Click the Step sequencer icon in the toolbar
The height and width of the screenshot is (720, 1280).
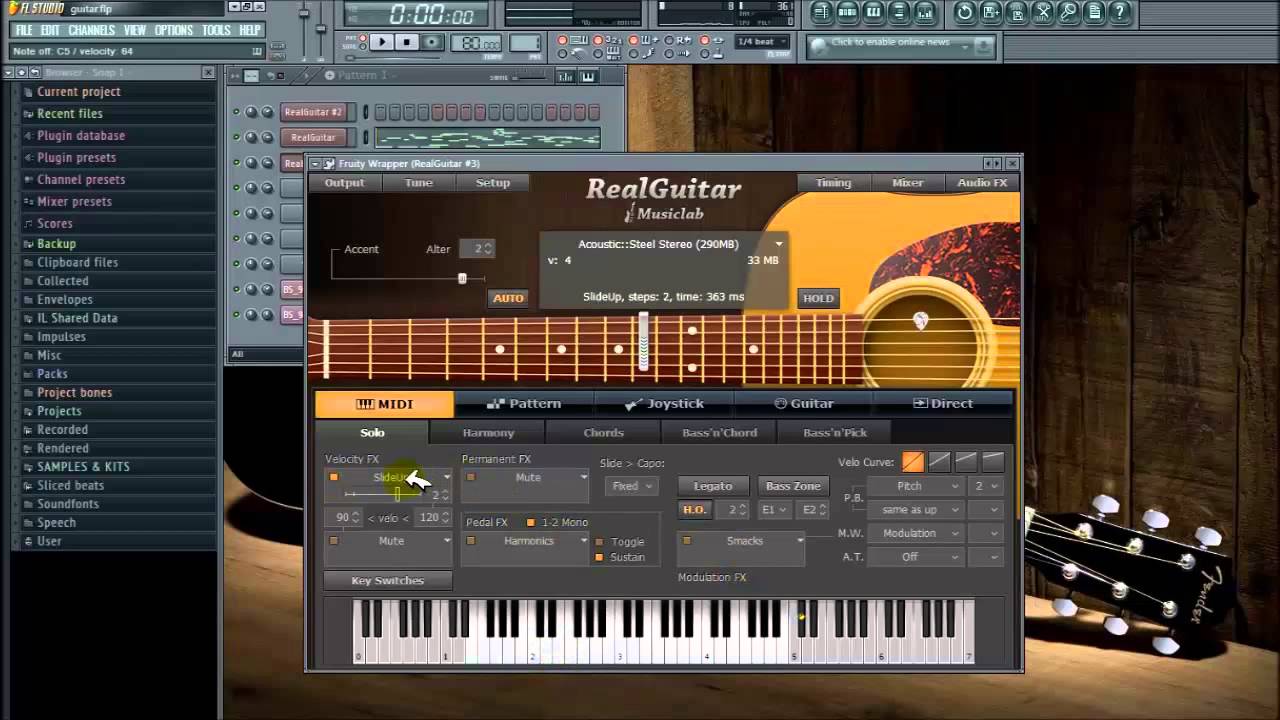tap(847, 12)
